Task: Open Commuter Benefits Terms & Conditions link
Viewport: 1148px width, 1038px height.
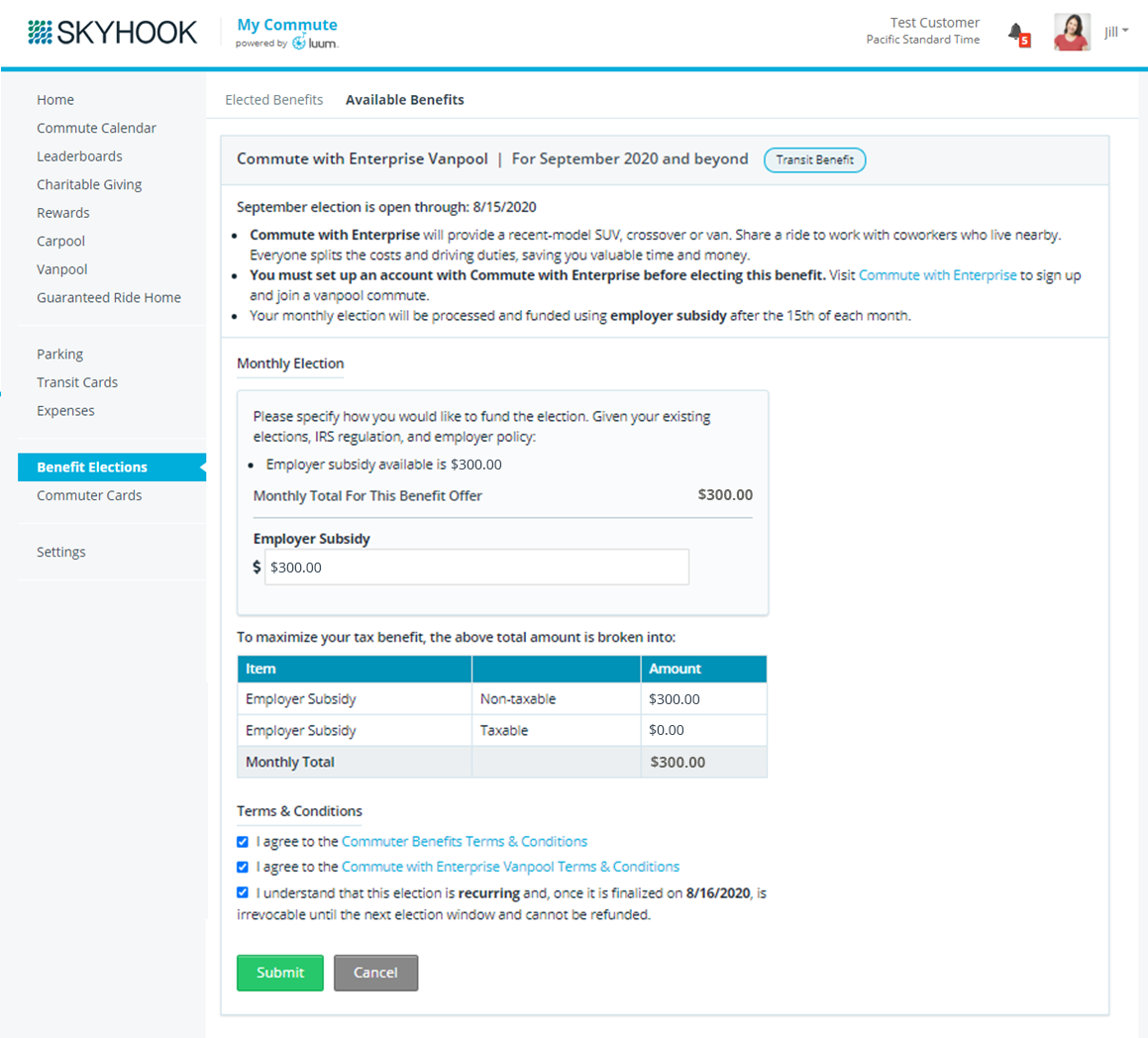Action: pyautogui.click(x=465, y=842)
